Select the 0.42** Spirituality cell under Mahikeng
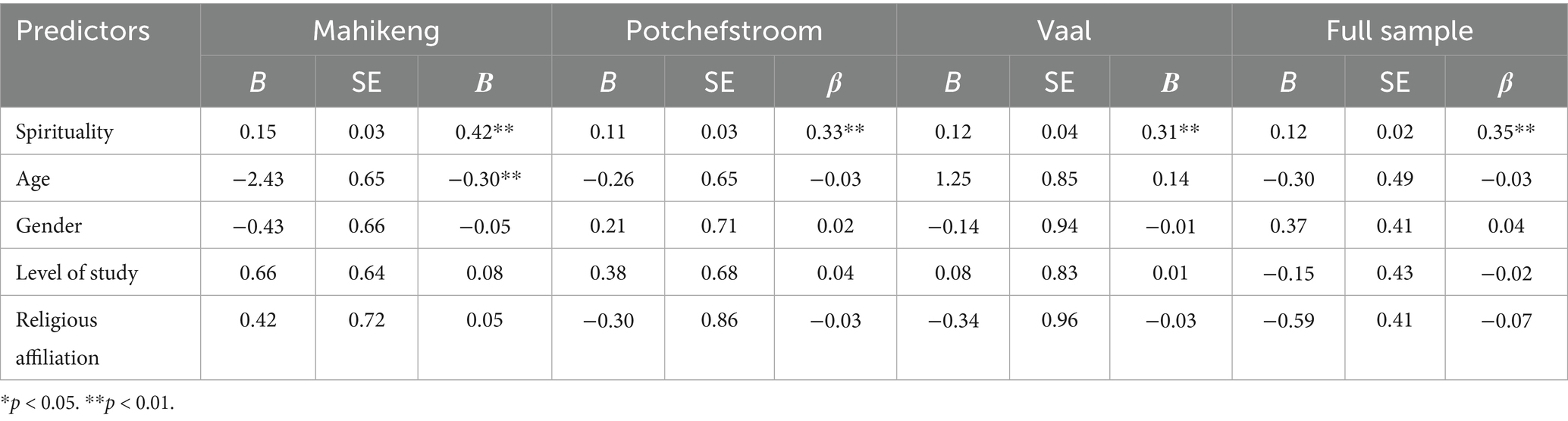This screenshot has width=1568, height=421. tap(484, 132)
